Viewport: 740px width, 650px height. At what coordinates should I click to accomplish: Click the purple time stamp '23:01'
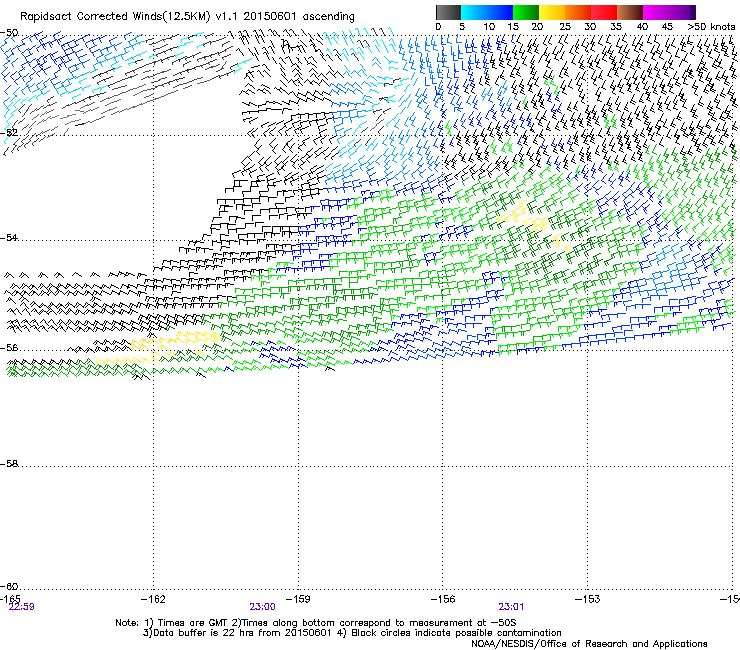[x=511, y=607]
